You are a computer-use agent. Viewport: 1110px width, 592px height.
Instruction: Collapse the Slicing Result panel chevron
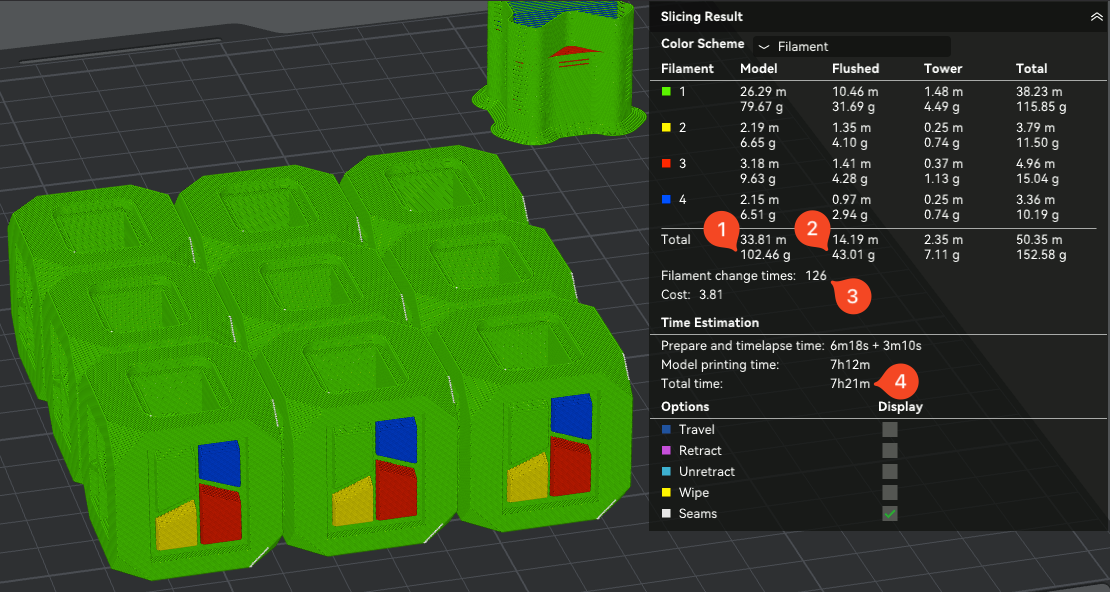1096,17
